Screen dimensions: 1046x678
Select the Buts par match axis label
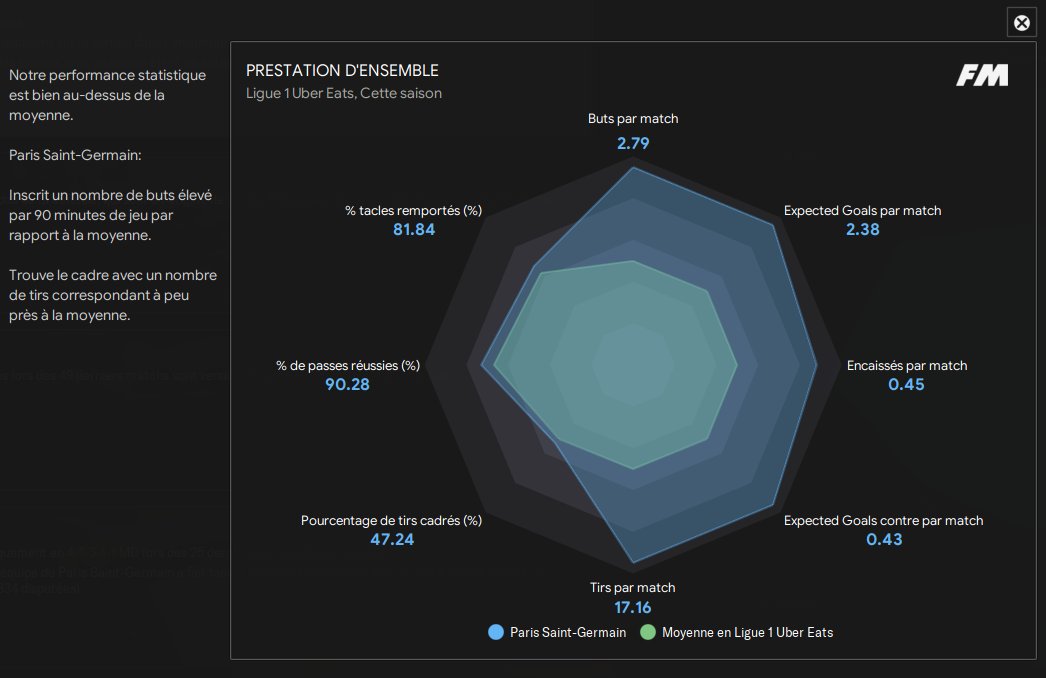[x=633, y=119]
